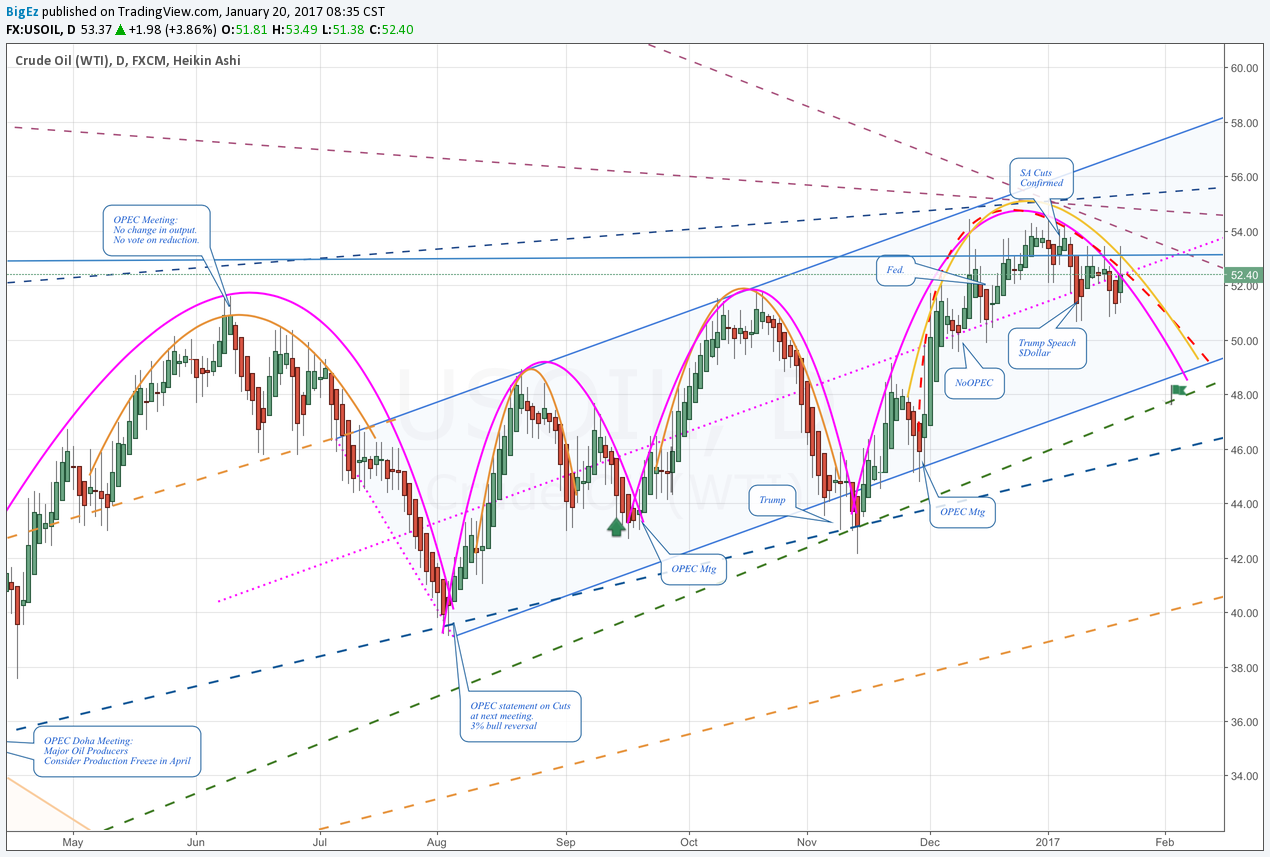The image size is (1270, 857).
Task: Click the 'OPEC Mtg' callout near December
Action: [963, 512]
